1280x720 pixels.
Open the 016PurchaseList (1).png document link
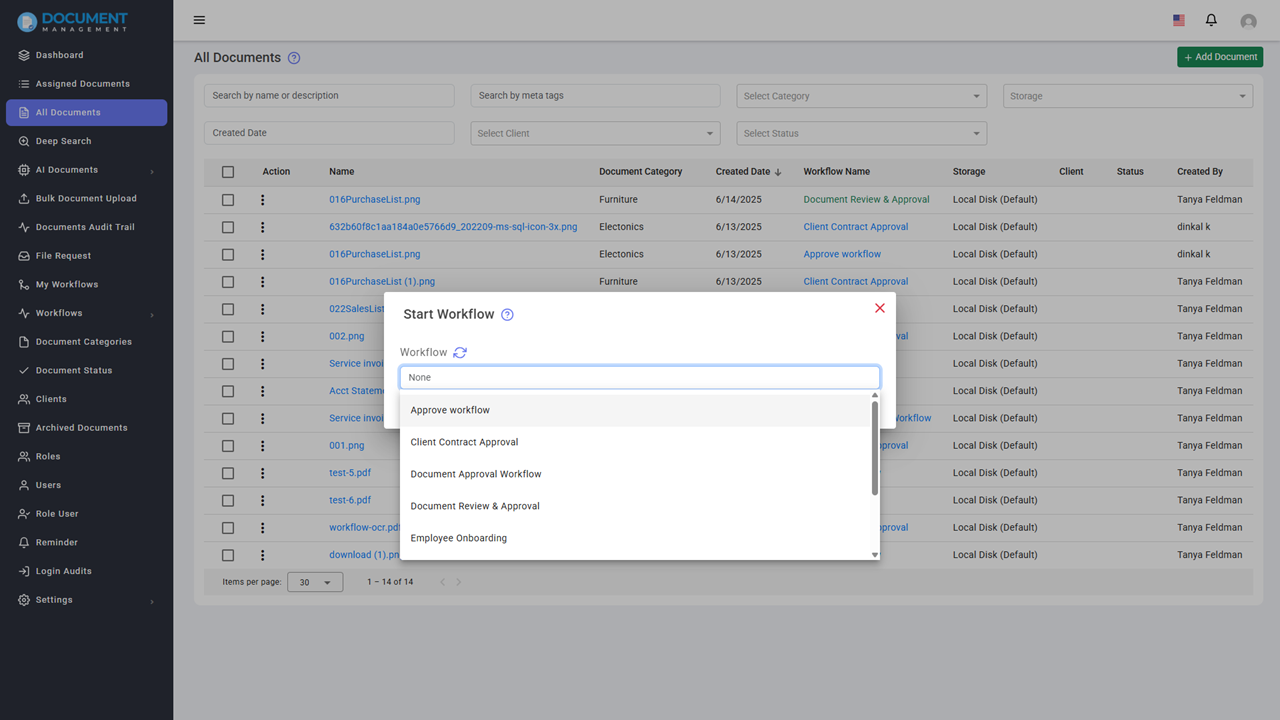382,282
